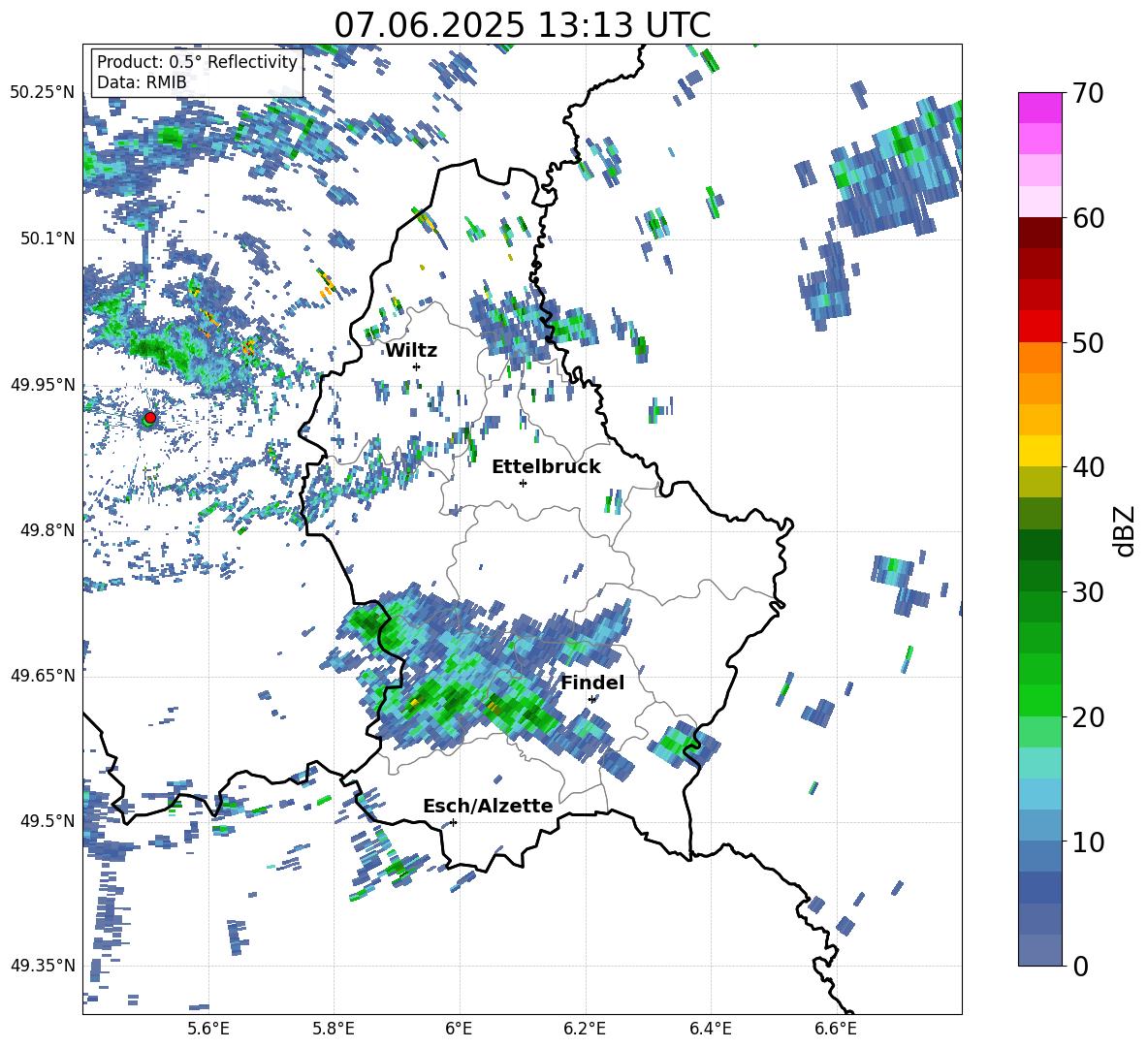Pick the orange swatch just below 50 dBZ
Image resolution: width=1148 pixels, height=1048 pixels.
1040,358
